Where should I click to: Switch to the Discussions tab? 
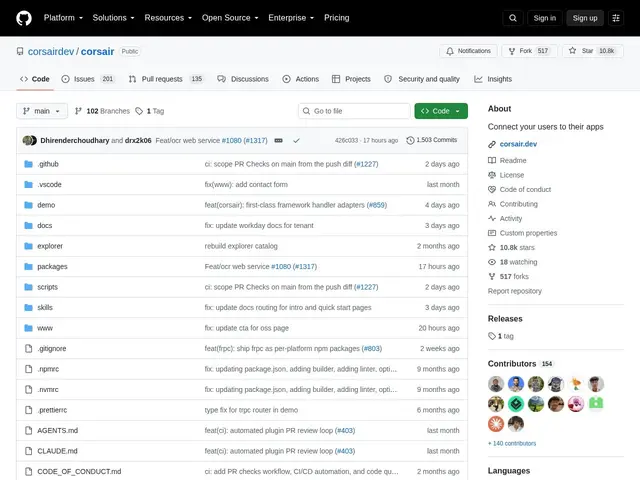pyautogui.click(x=243, y=79)
